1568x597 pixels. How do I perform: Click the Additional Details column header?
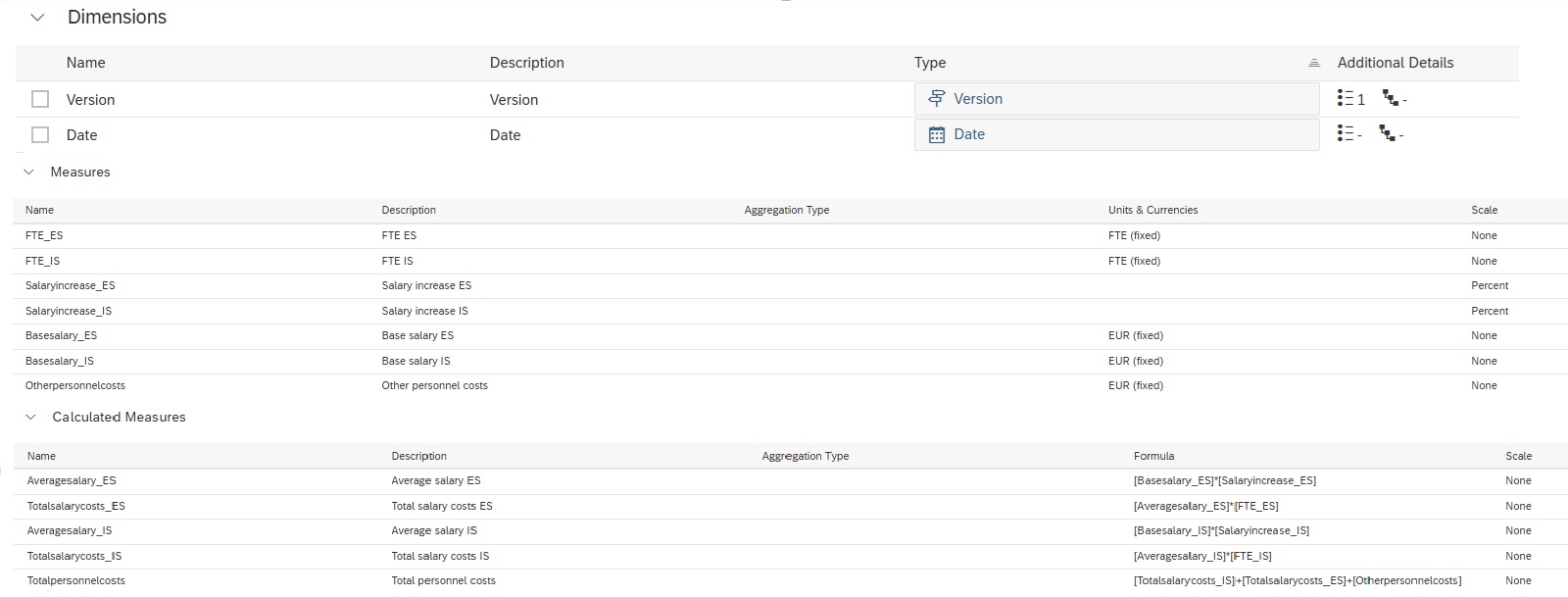click(1396, 63)
